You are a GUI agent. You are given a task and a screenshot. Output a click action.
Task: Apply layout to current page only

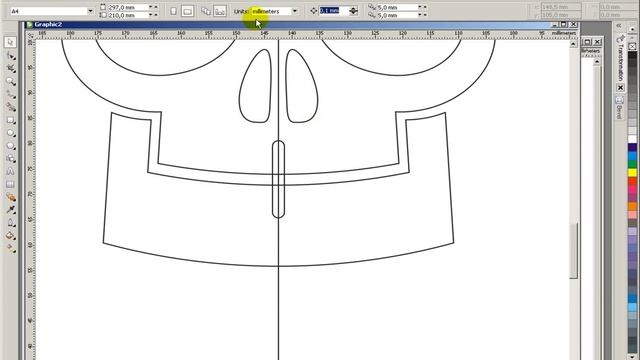click(220, 11)
